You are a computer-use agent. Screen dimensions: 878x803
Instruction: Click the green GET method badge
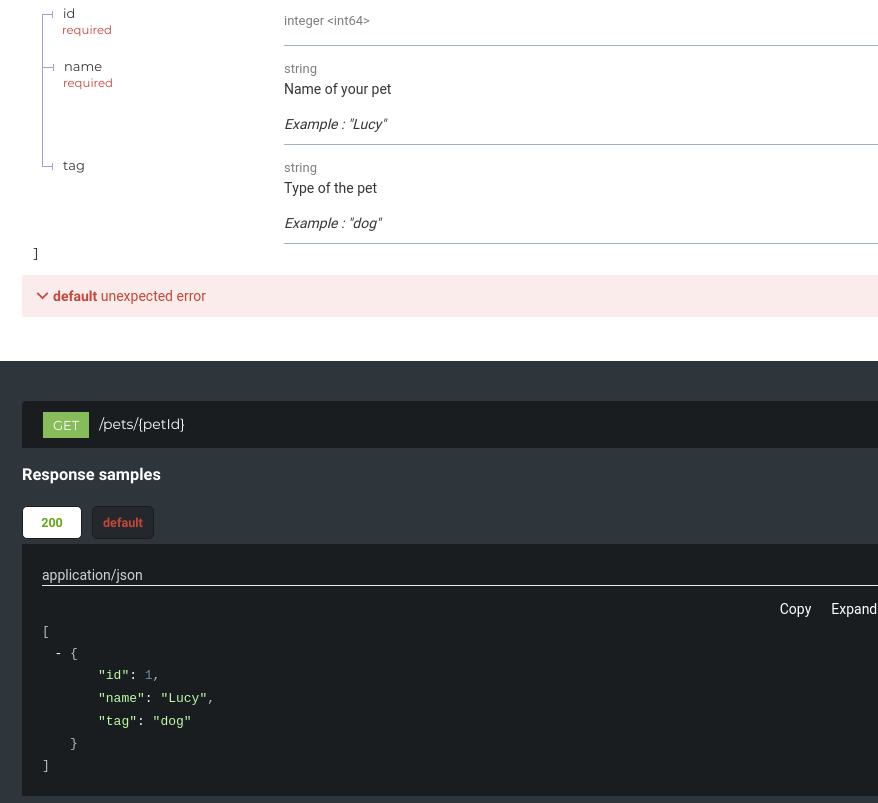[65, 425]
